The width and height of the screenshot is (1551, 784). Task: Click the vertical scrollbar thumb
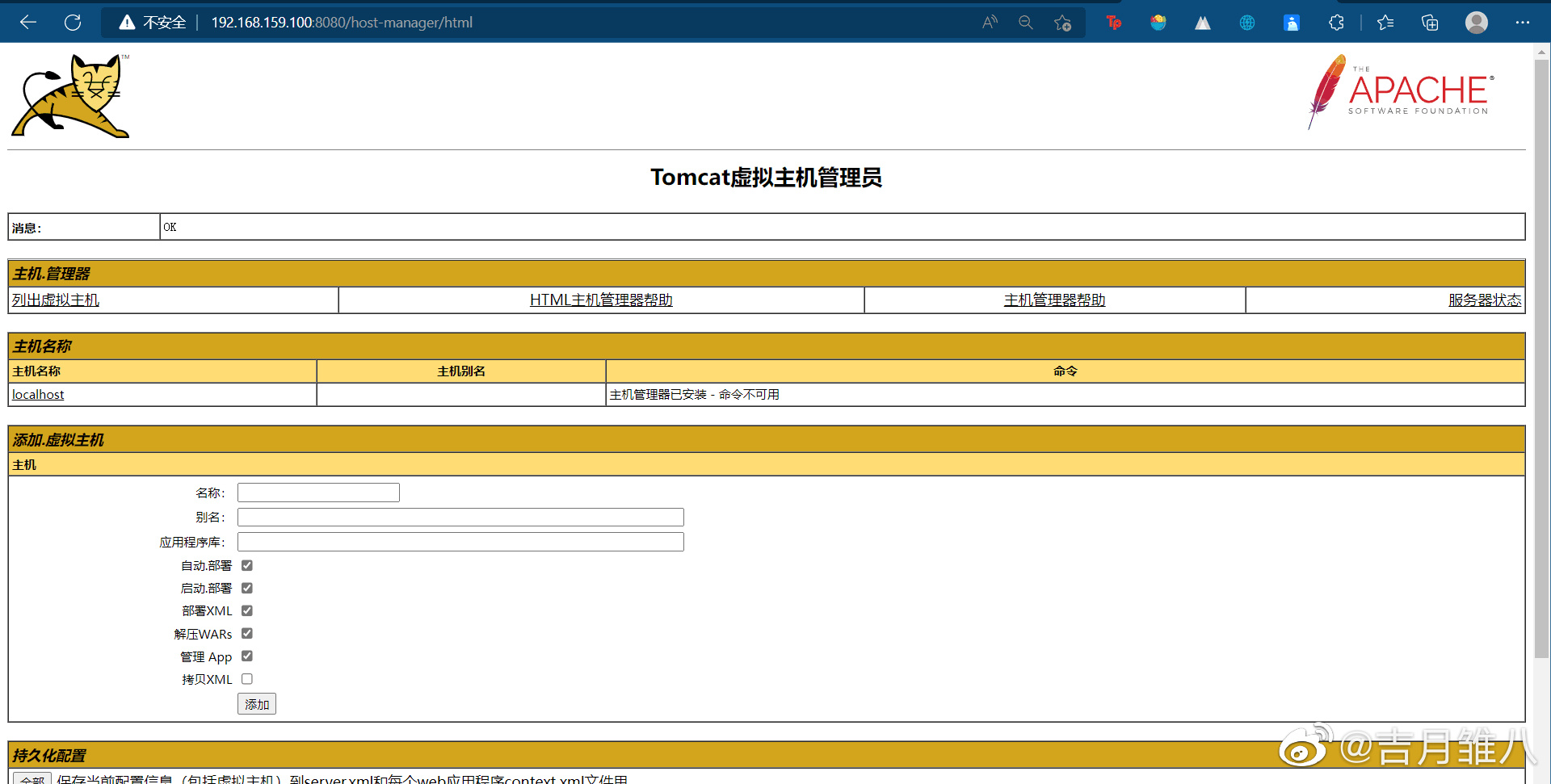(x=1541, y=359)
